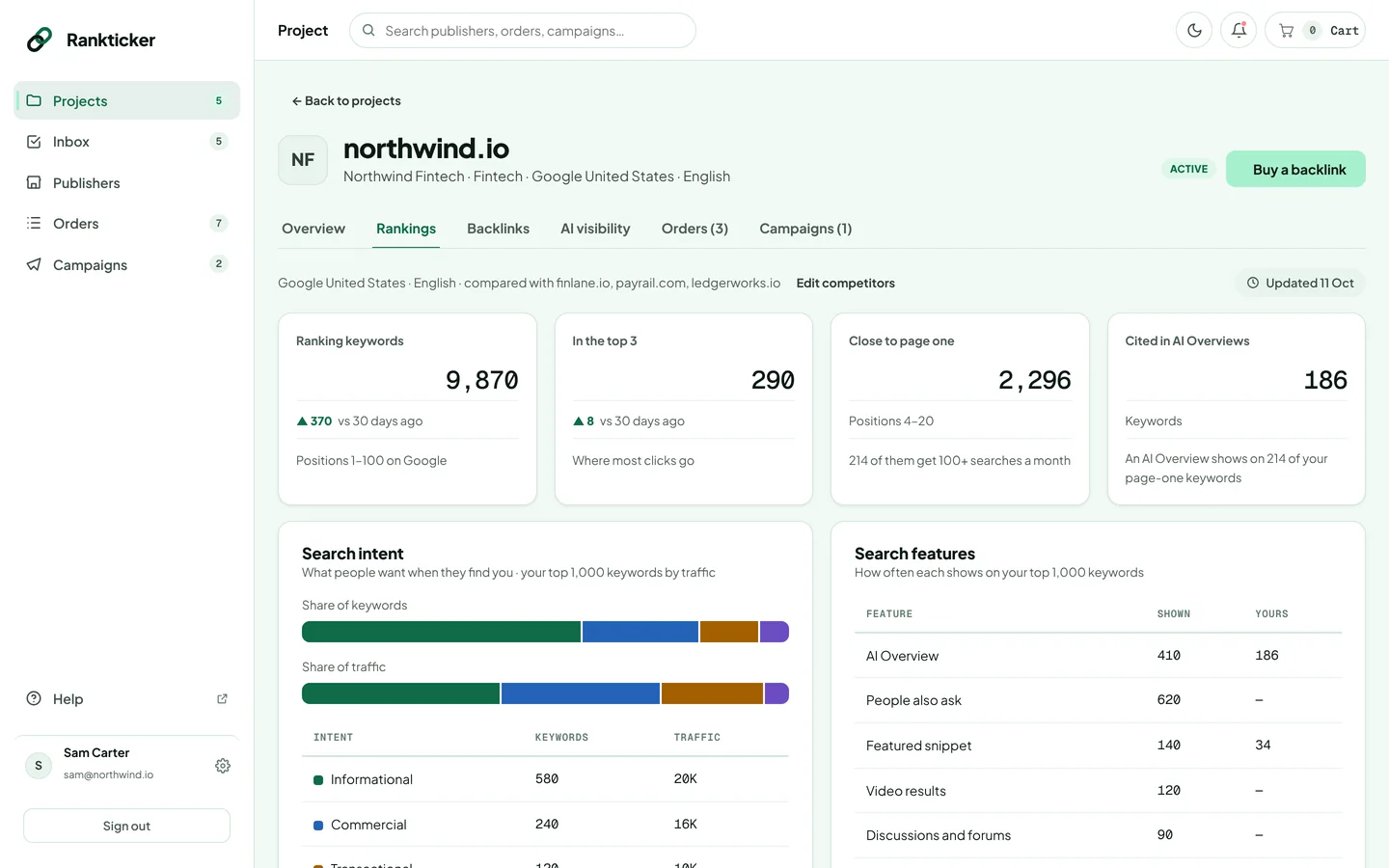
Task: Click blue Commercial segment in Share of traffic bar
Action: (580, 693)
